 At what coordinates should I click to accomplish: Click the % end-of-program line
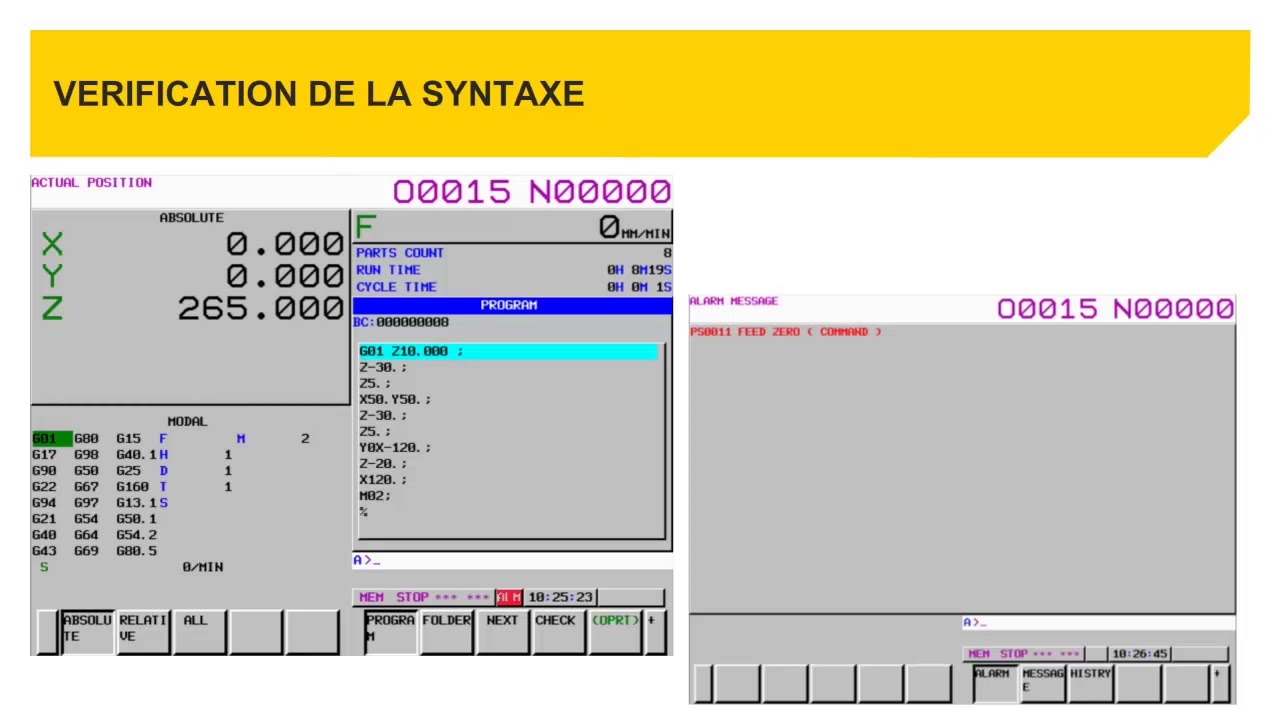364,512
